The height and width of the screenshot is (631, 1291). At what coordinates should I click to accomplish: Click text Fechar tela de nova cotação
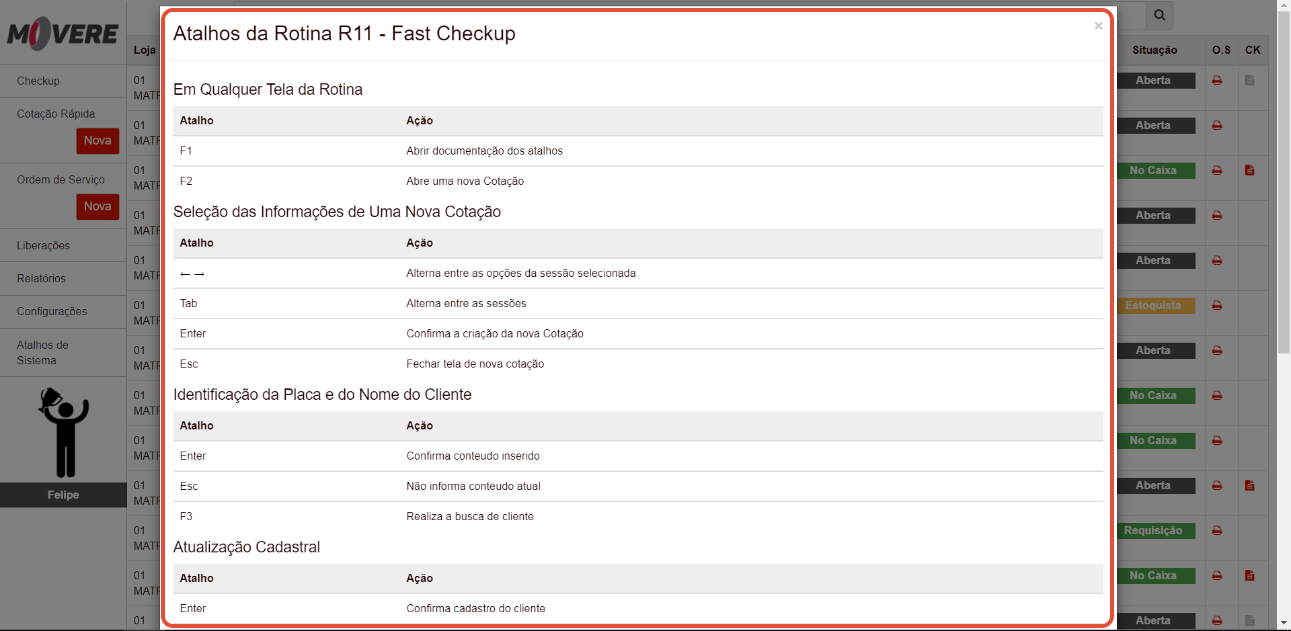coord(475,364)
